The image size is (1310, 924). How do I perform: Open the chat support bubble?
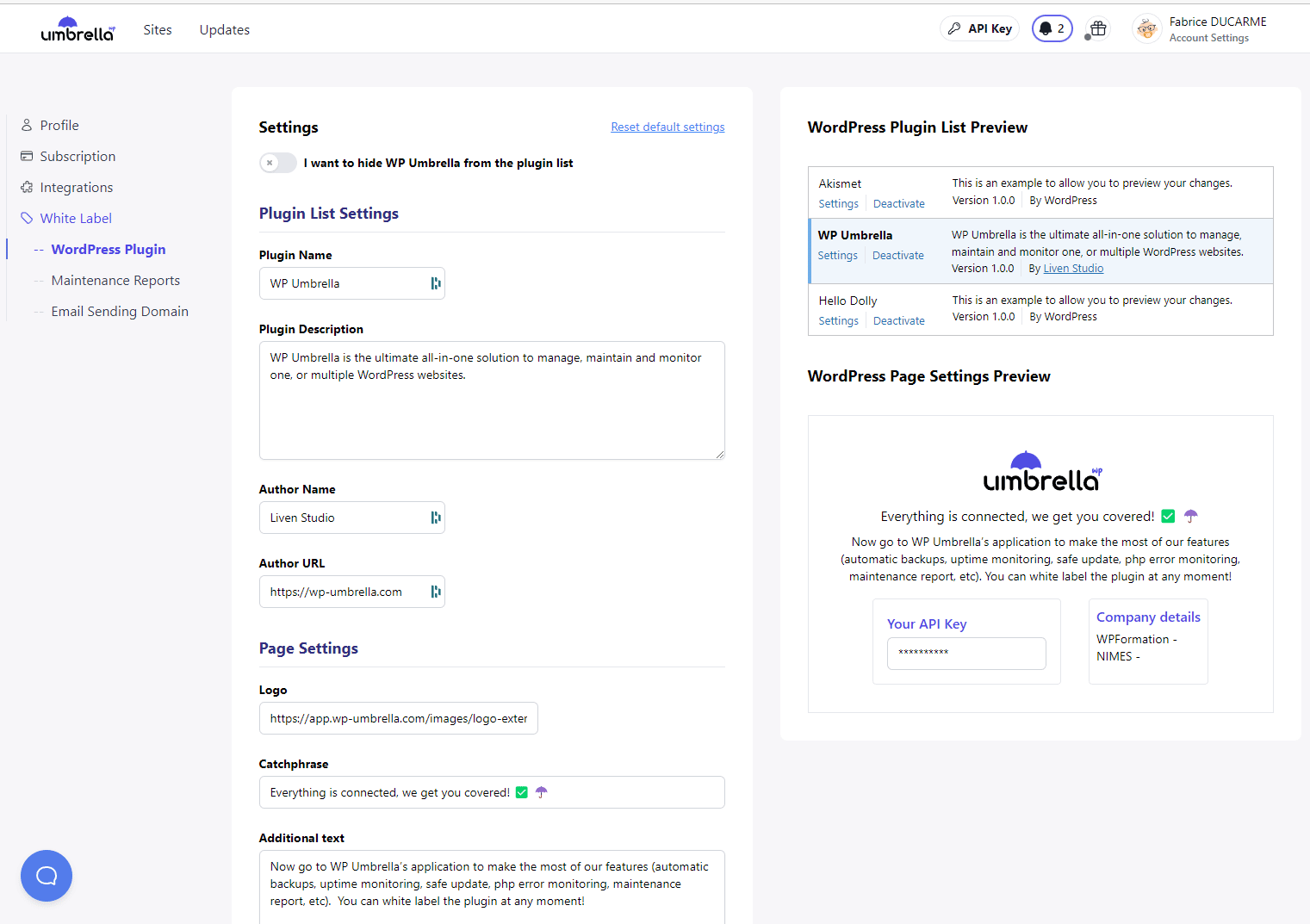(47, 876)
